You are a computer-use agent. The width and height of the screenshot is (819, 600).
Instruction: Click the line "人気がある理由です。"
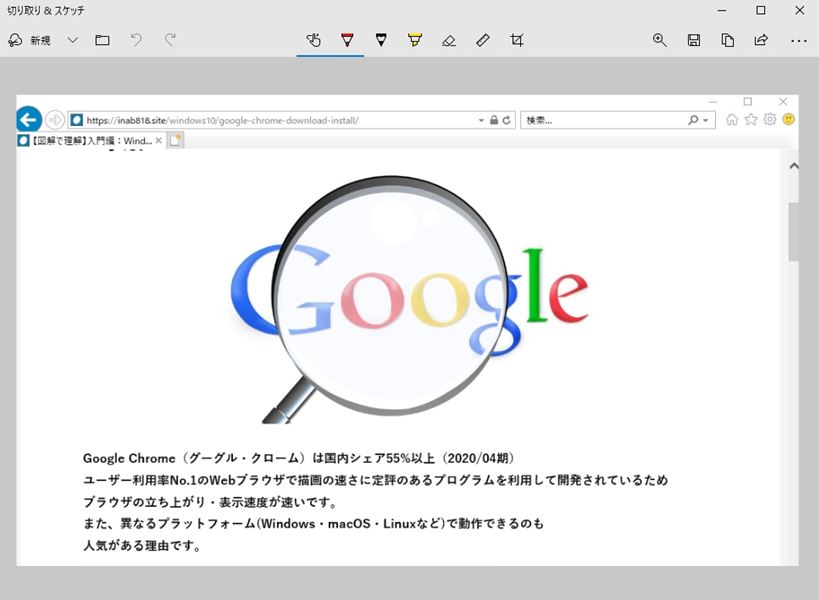[x=142, y=546]
